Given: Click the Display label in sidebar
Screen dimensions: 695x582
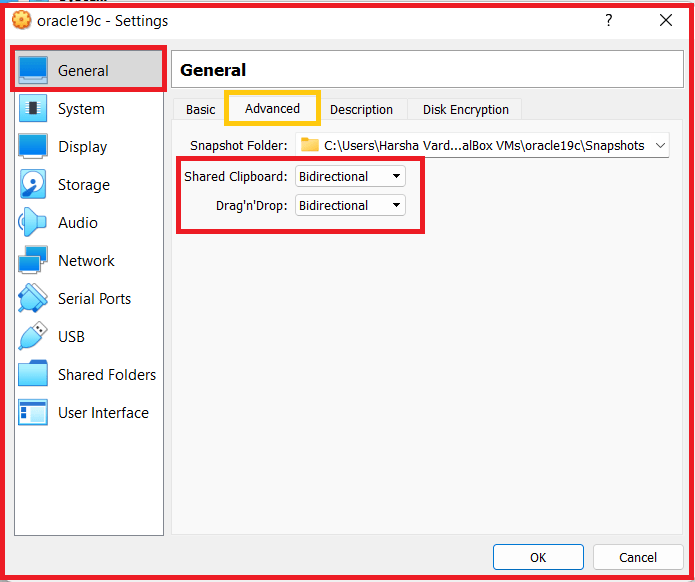Looking at the screenshot, I should 82,147.
